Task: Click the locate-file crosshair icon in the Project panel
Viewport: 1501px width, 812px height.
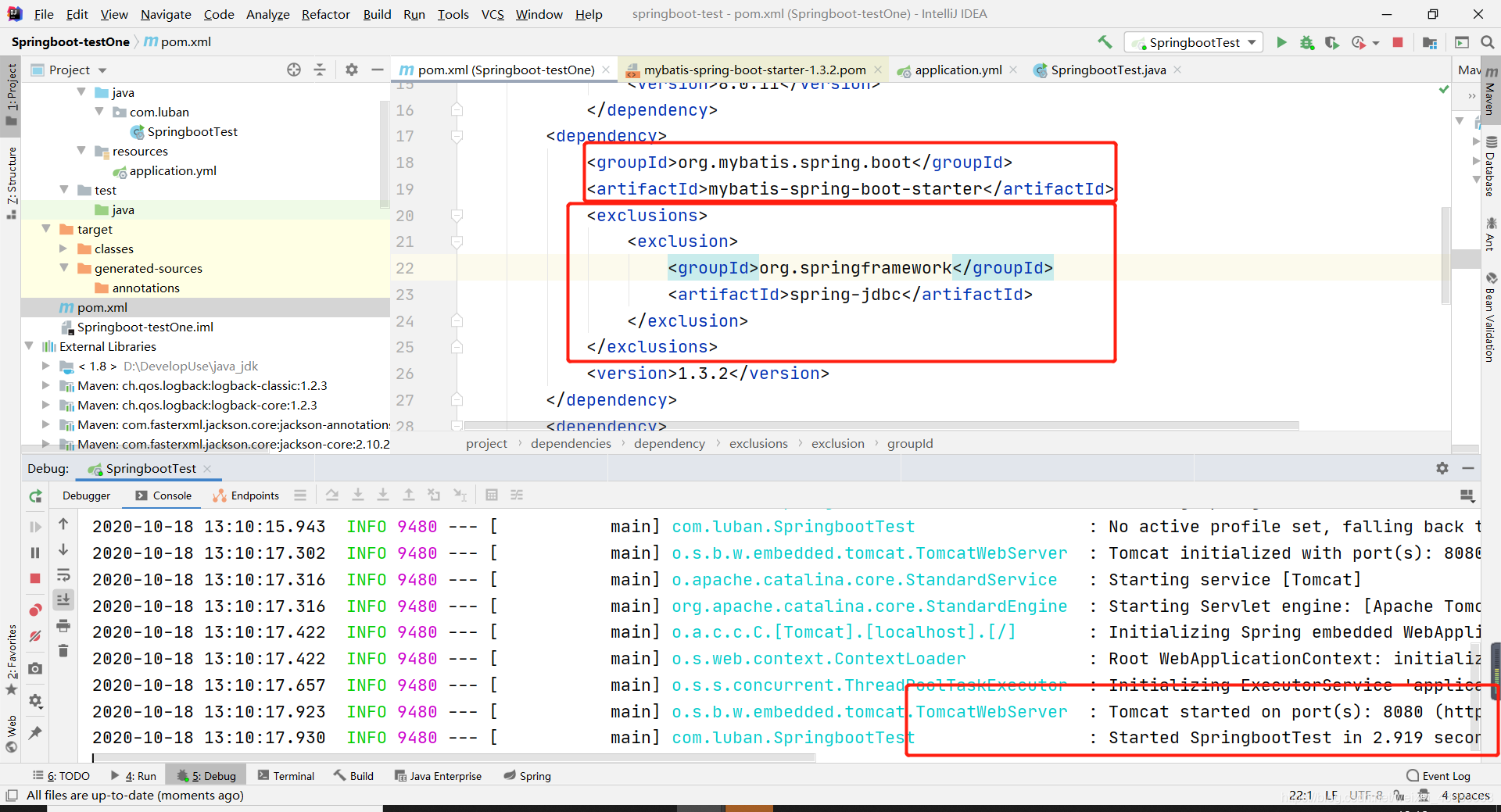Action: pyautogui.click(x=294, y=70)
